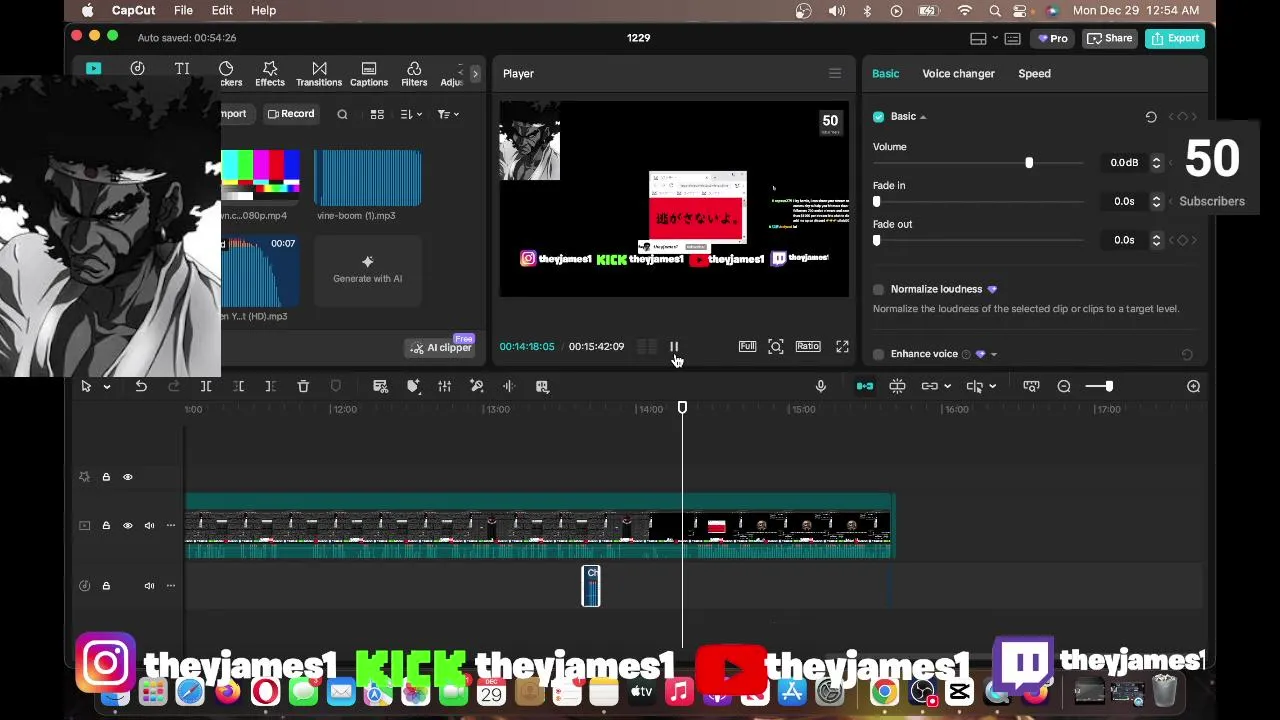Open Player panel hamburger menu
1280x720 pixels.
click(835, 73)
